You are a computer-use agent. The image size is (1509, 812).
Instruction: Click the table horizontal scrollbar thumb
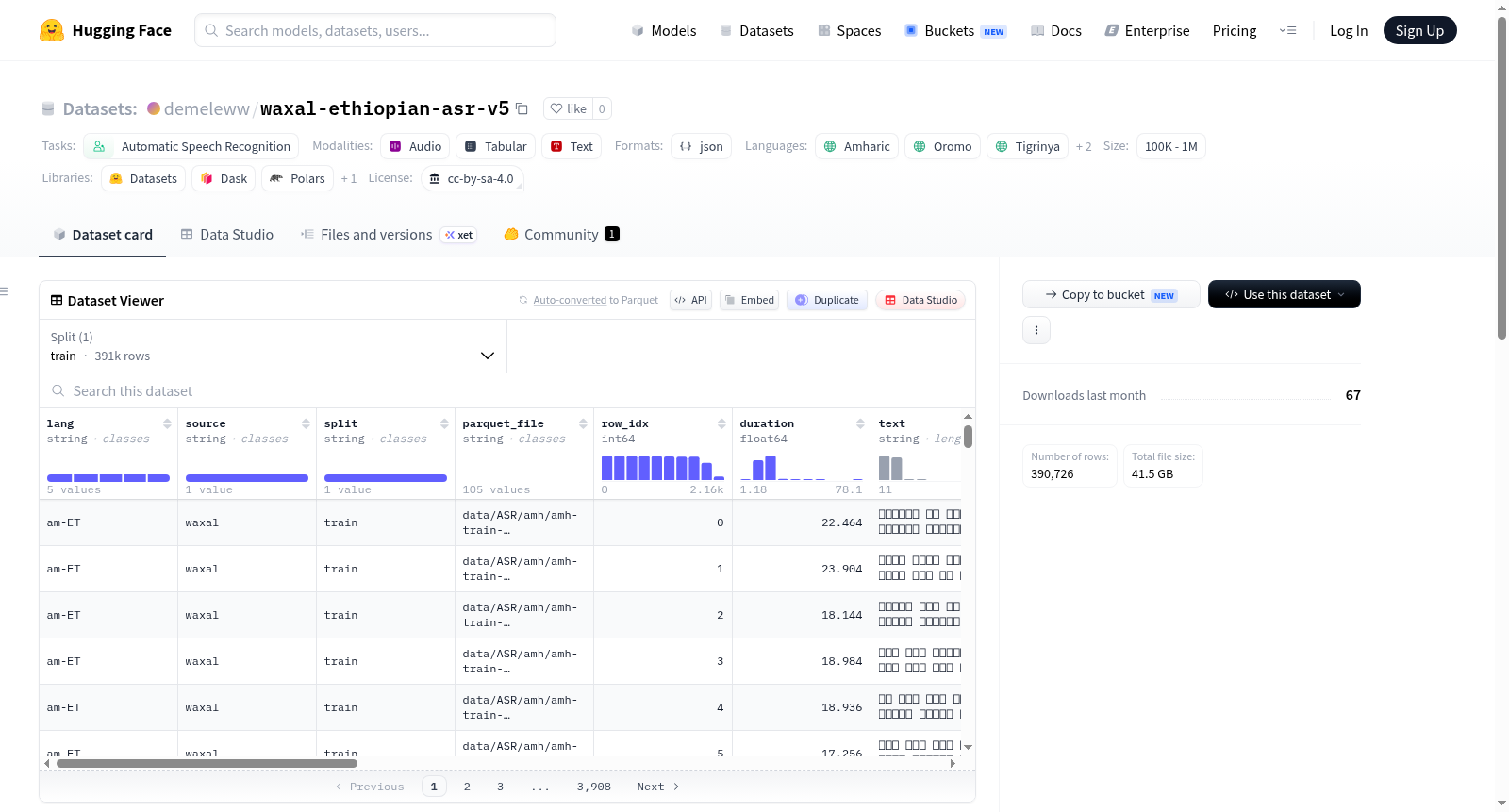[x=207, y=763]
